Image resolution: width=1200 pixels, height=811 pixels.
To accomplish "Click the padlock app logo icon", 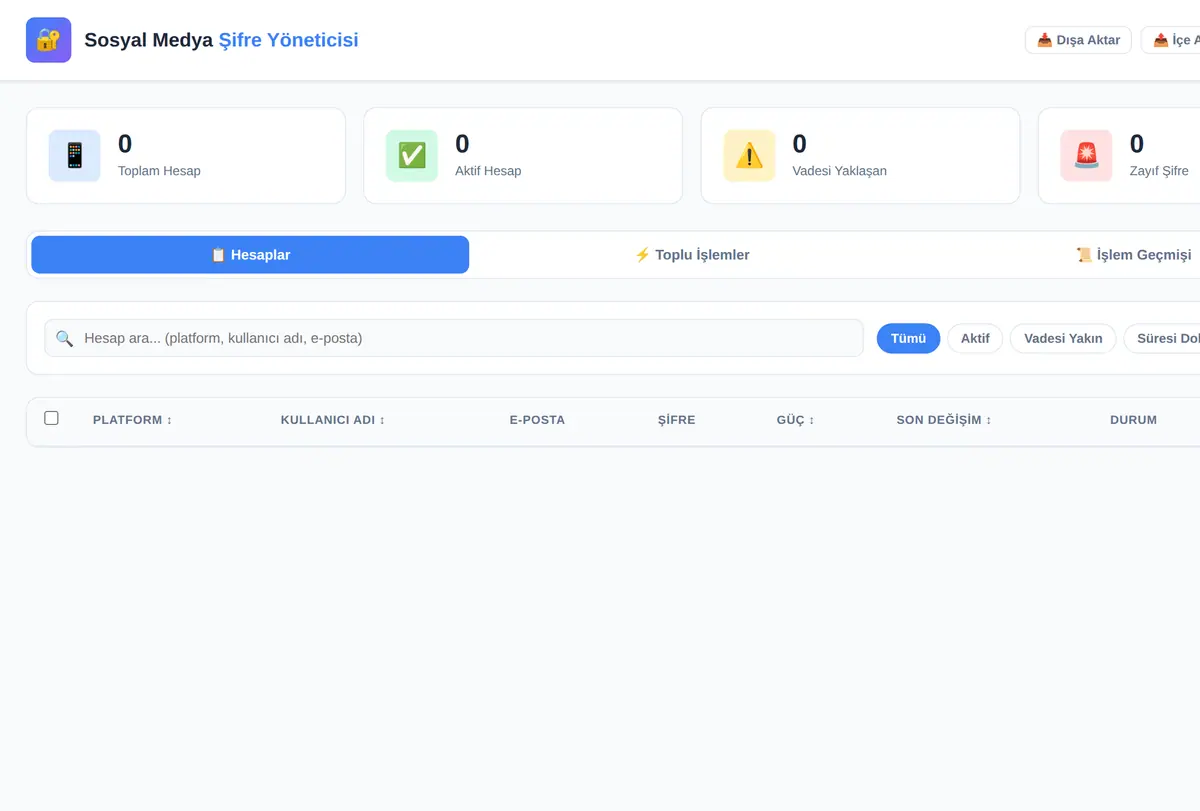I will (x=48, y=40).
